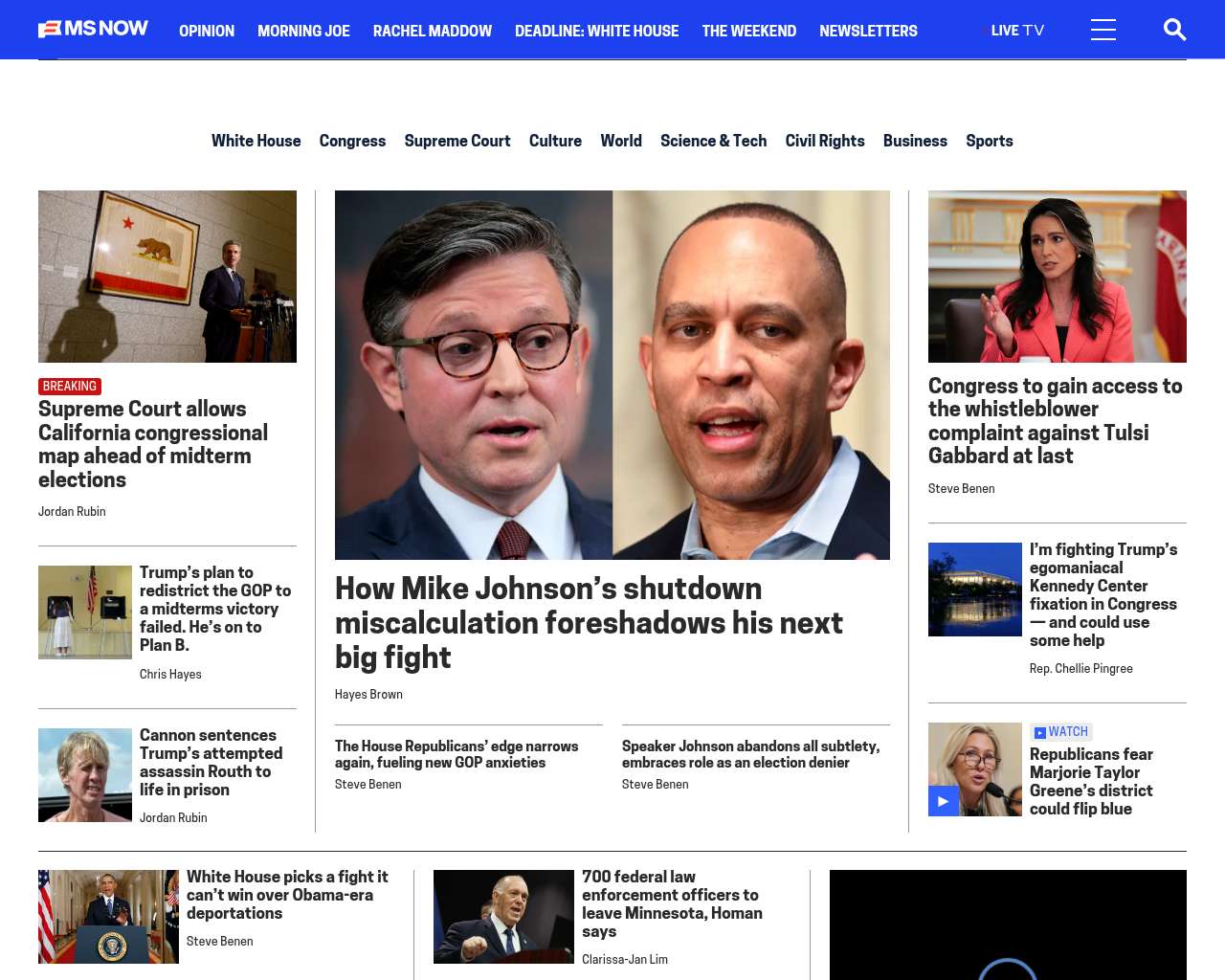Open the California flag press conference photo
The width and height of the screenshot is (1225, 980).
pyautogui.click(x=167, y=277)
